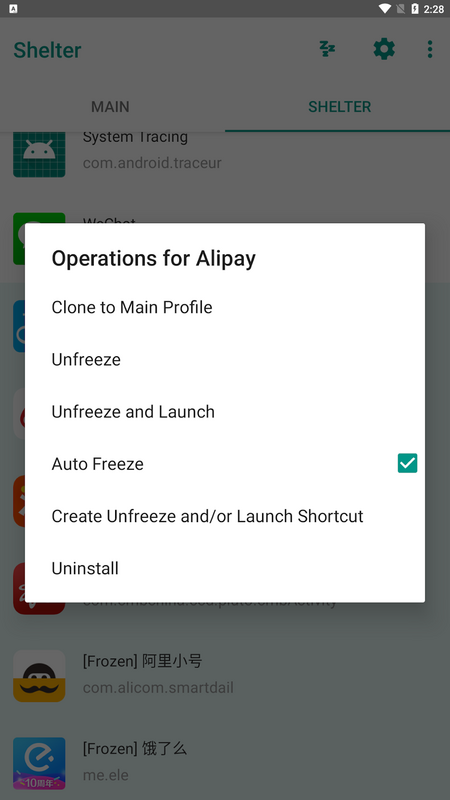
Task: Select the Auto Freeze option row
Action: 225,464
